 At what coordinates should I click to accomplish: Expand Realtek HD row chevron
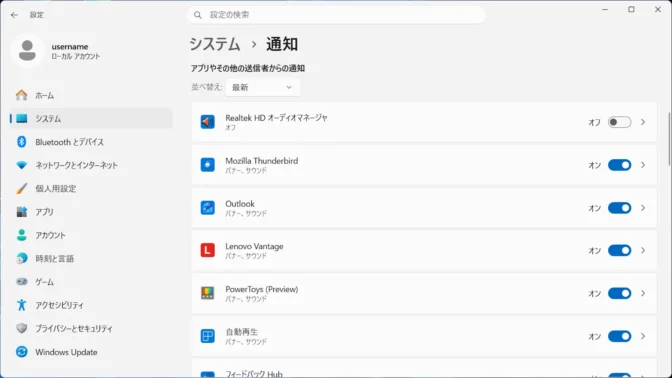643,122
